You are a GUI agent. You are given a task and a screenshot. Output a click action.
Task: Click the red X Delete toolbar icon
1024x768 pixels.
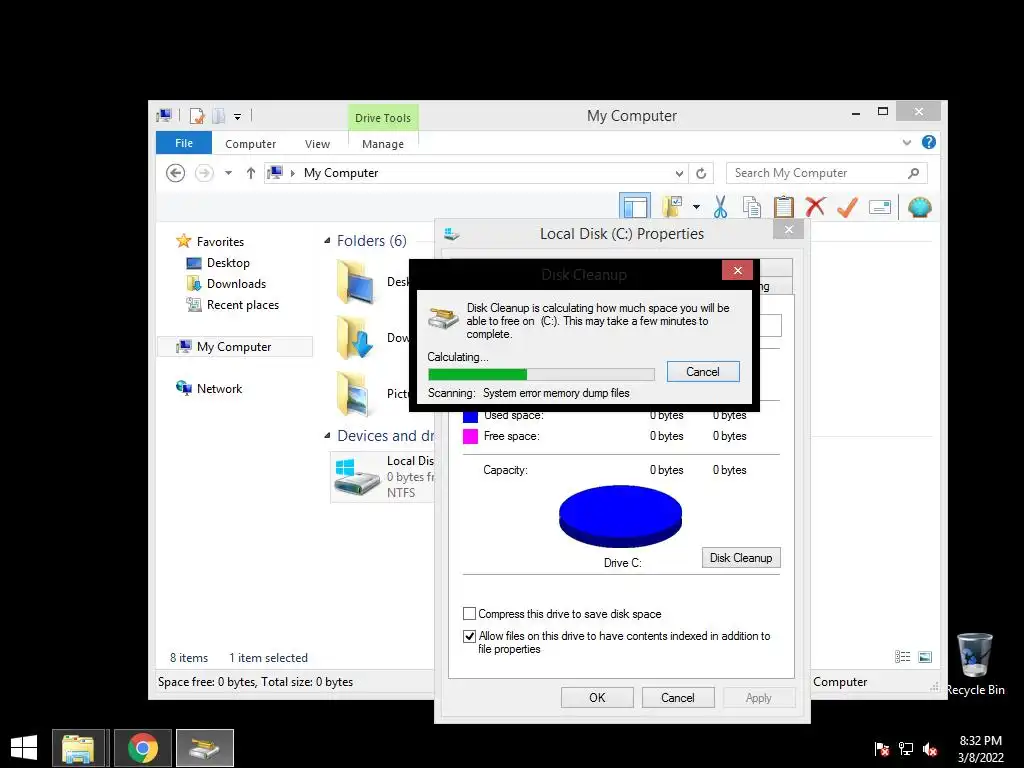(815, 207)
